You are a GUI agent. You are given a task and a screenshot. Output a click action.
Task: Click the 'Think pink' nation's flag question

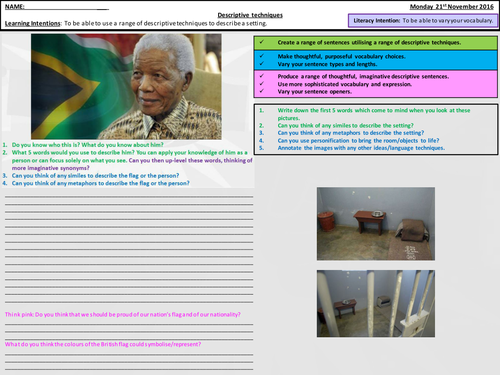123,314
